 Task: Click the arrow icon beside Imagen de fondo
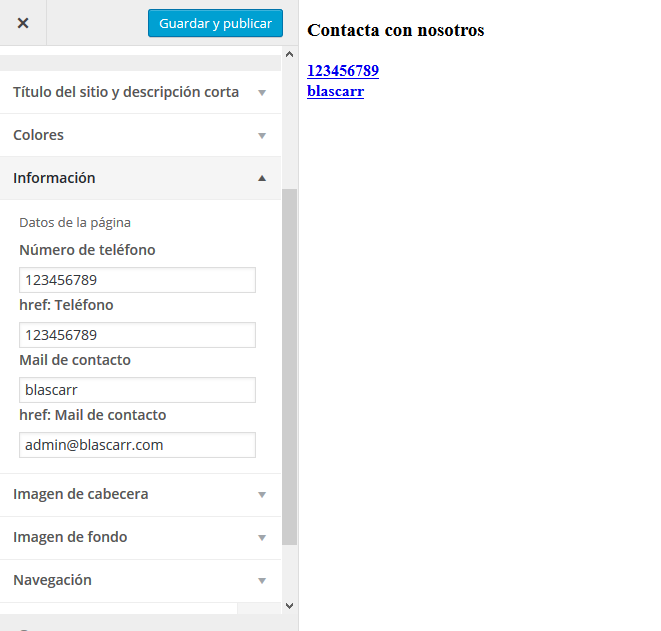pyautogui.click(x=262, y=538)
